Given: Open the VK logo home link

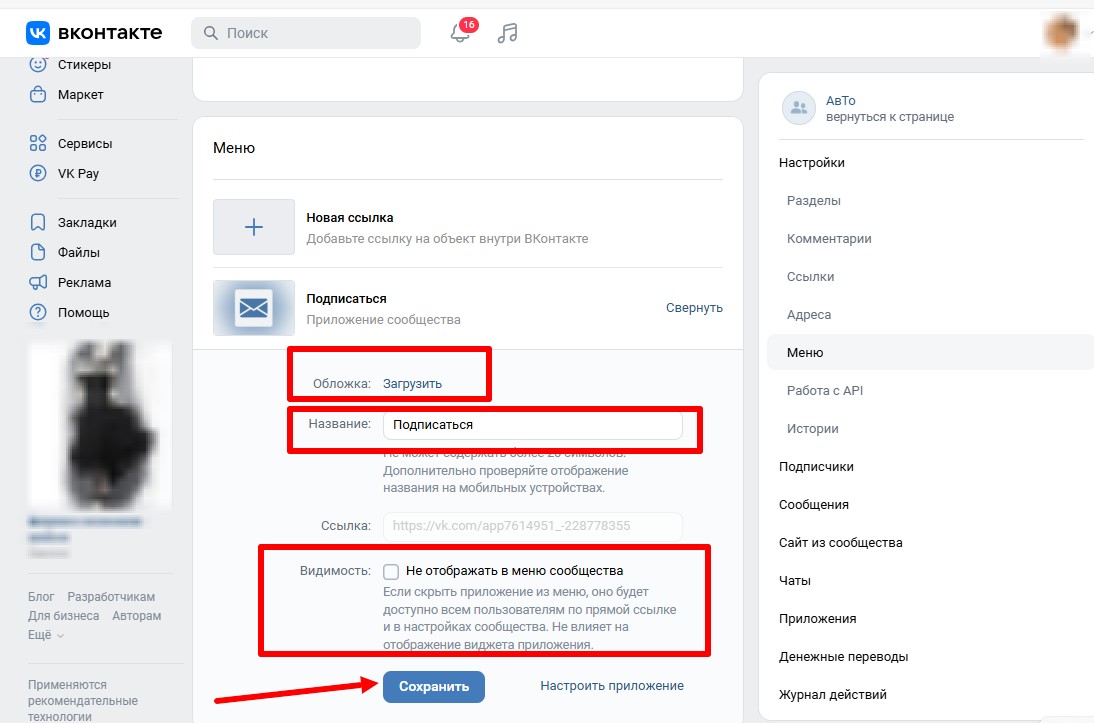Looking at the screenshot, I should pos(94,33).
